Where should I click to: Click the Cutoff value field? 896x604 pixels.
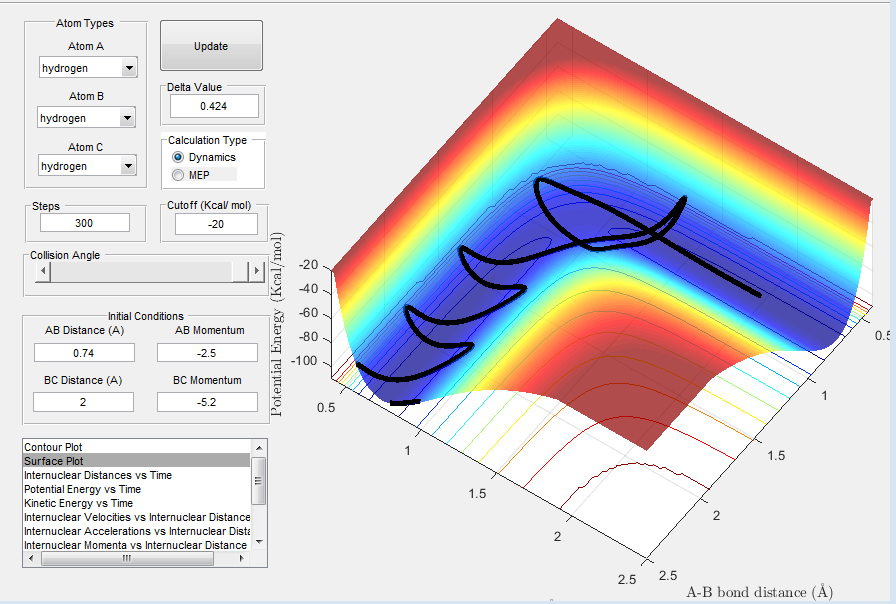point(216,224)
